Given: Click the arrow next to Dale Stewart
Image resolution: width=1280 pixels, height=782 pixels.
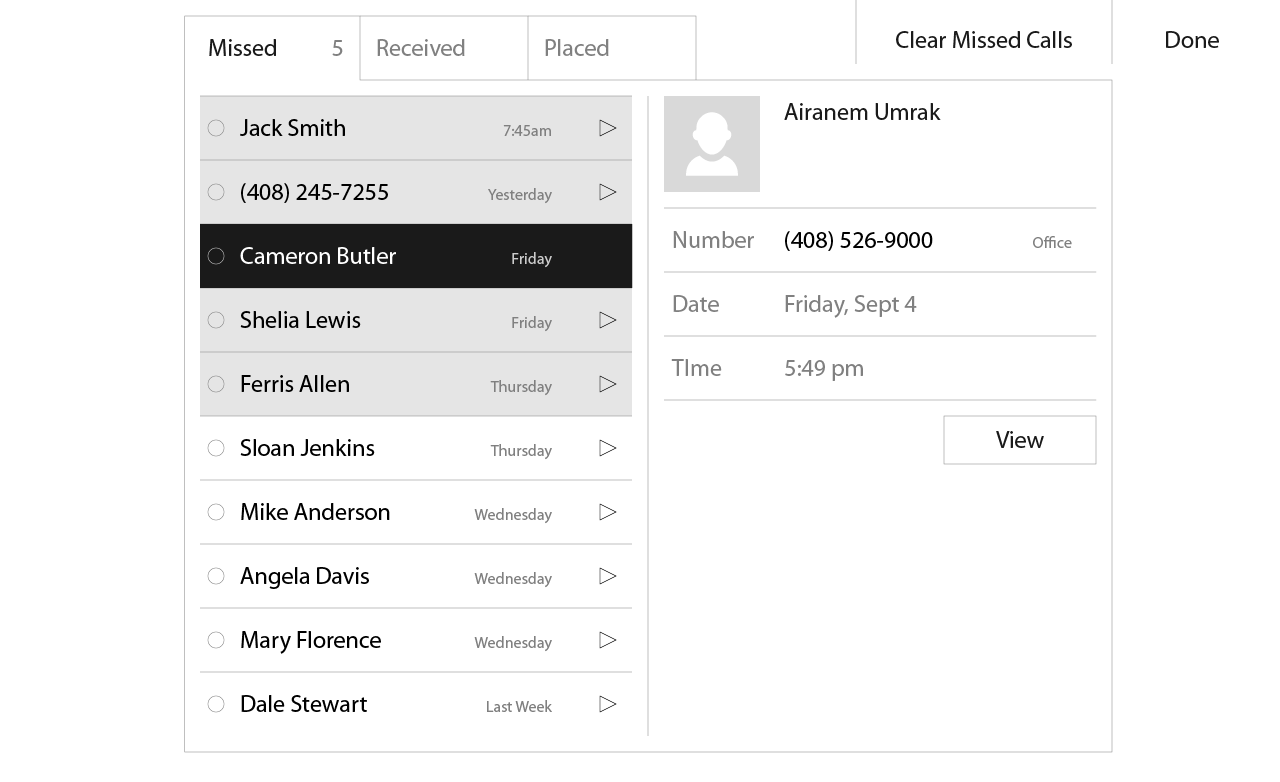Looking at the screenshot, I should [x=608, y=704].
